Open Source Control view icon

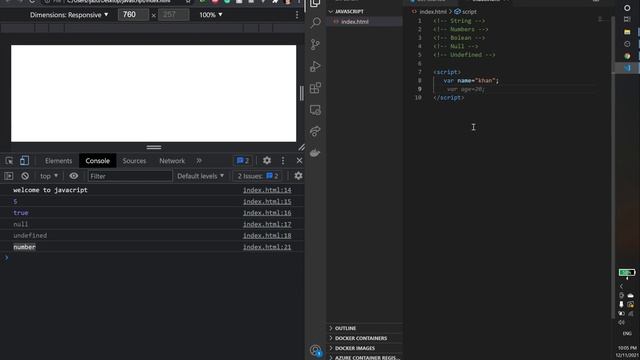click(x=315, y=44)
